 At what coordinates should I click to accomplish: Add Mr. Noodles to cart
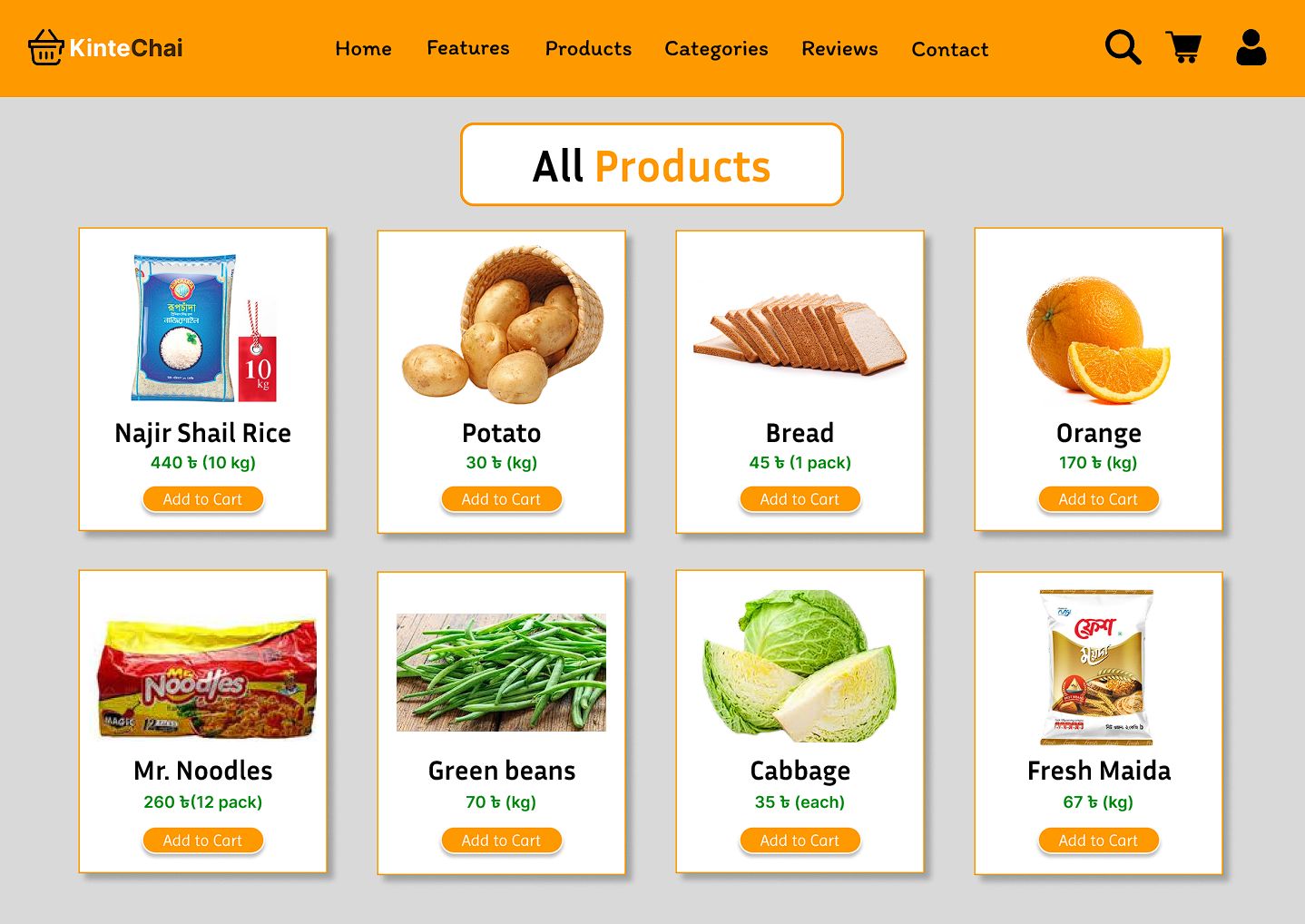pyautogui.click(x=202, y=840)
